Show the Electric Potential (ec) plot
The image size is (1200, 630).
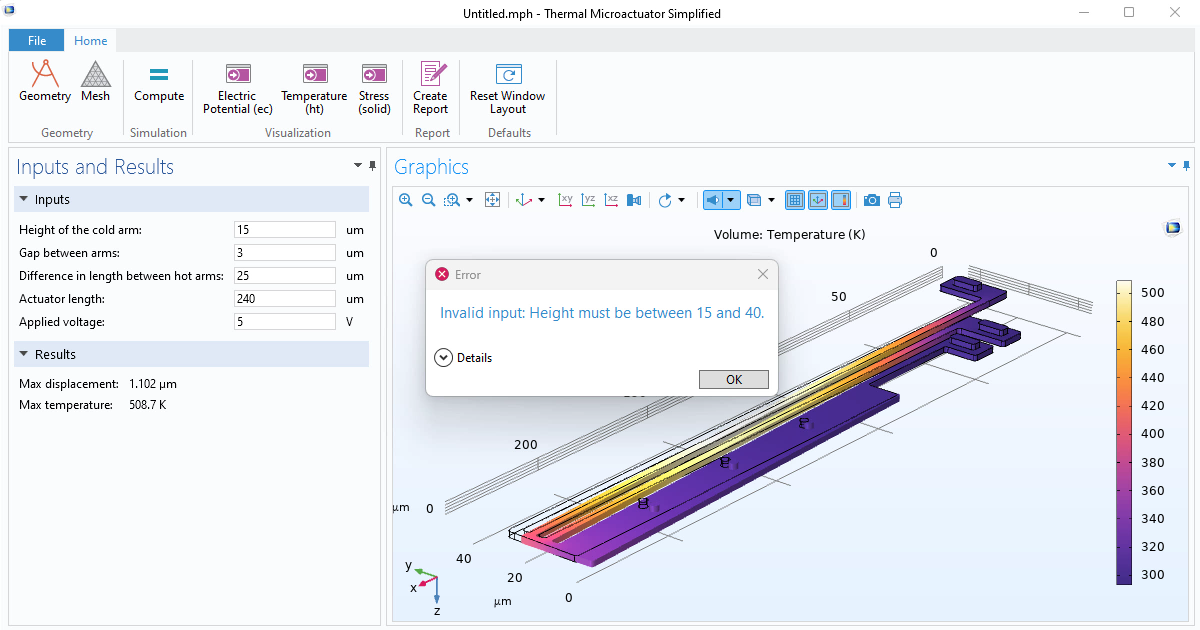tap(238, 88)
